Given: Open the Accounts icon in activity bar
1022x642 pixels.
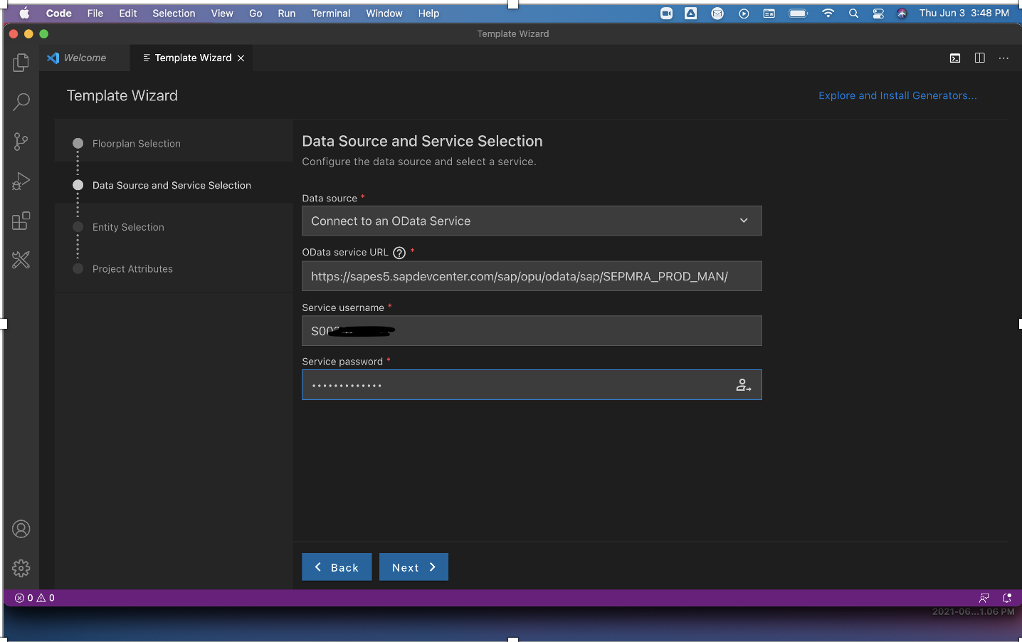Looking at the screenshot, I should [x=21, y=529].
